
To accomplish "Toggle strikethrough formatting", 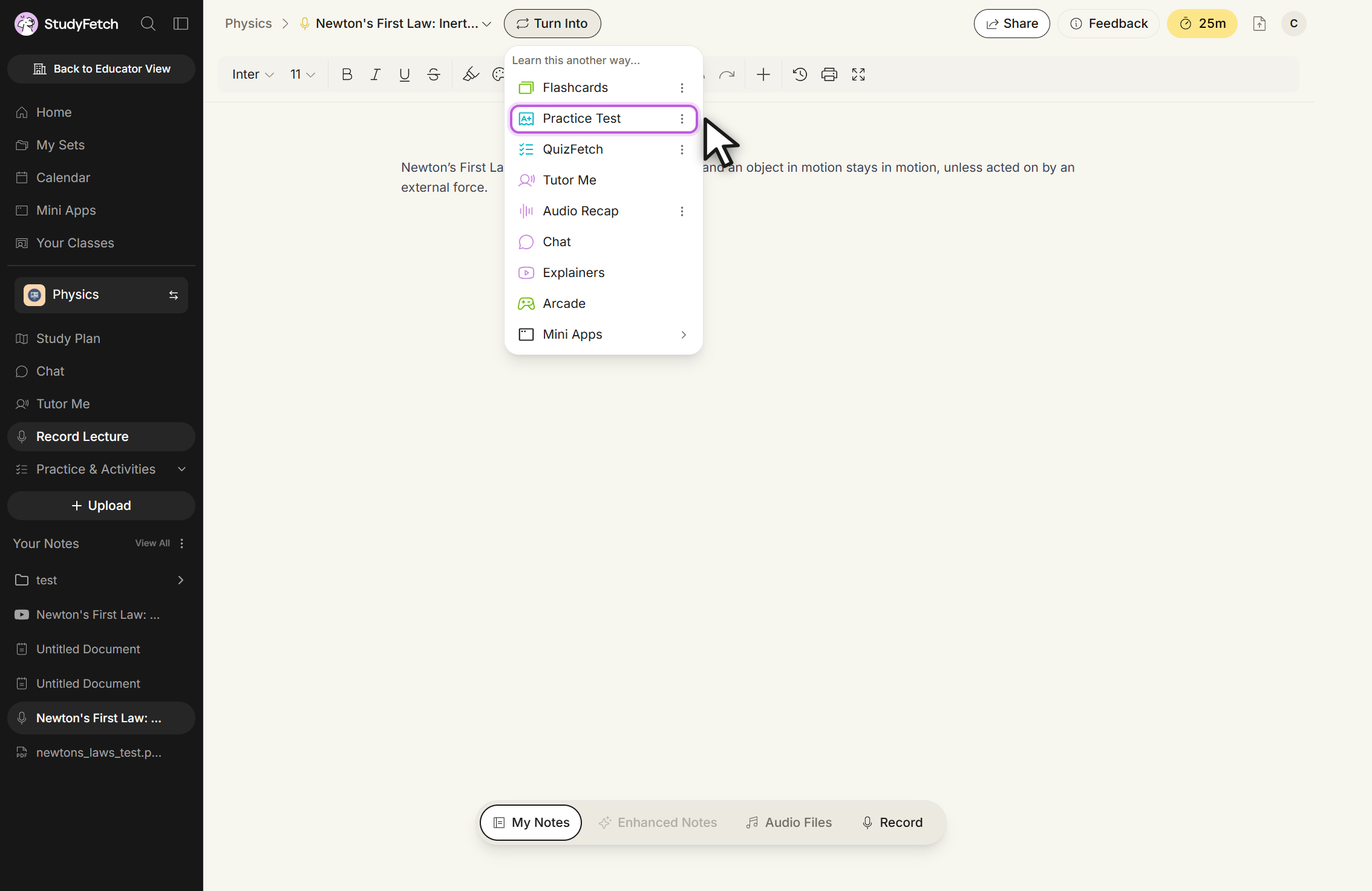I will 434,74.
